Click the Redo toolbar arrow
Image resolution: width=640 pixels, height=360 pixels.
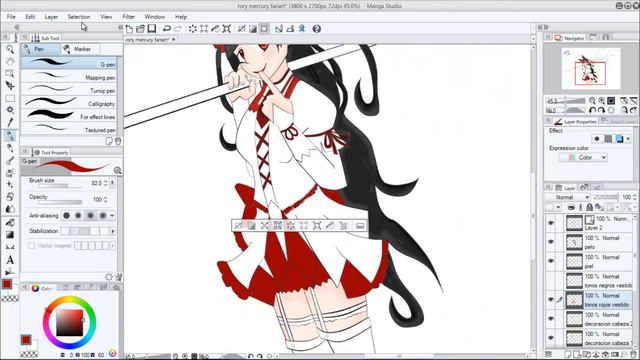click(178, 29)
